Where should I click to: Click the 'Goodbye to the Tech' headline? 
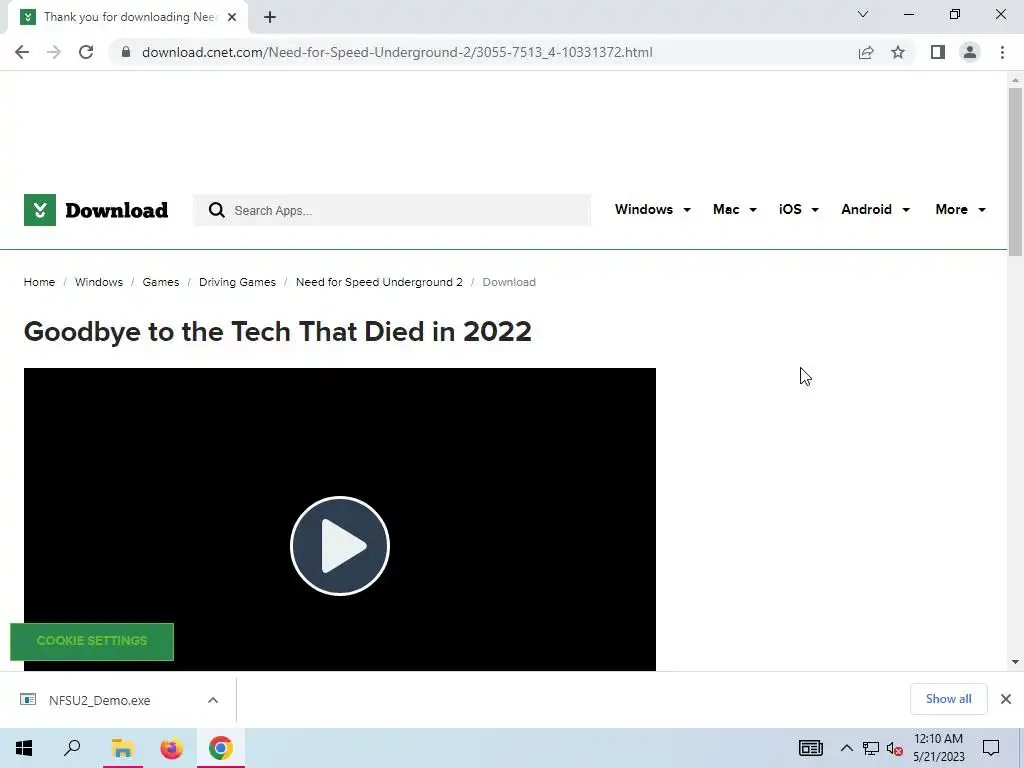(x=278, y=332)
